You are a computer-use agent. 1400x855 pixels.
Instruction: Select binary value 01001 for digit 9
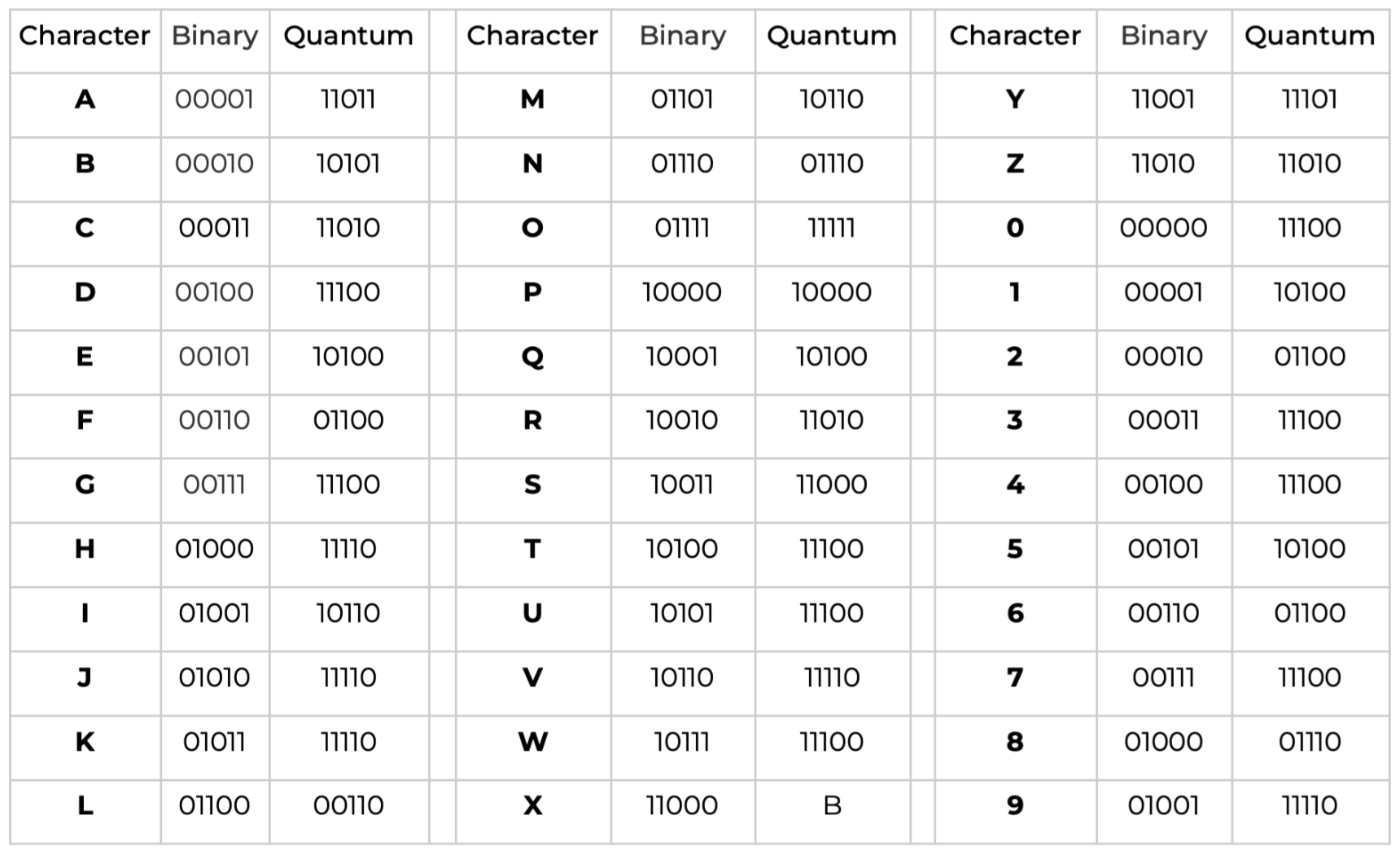1163,805
